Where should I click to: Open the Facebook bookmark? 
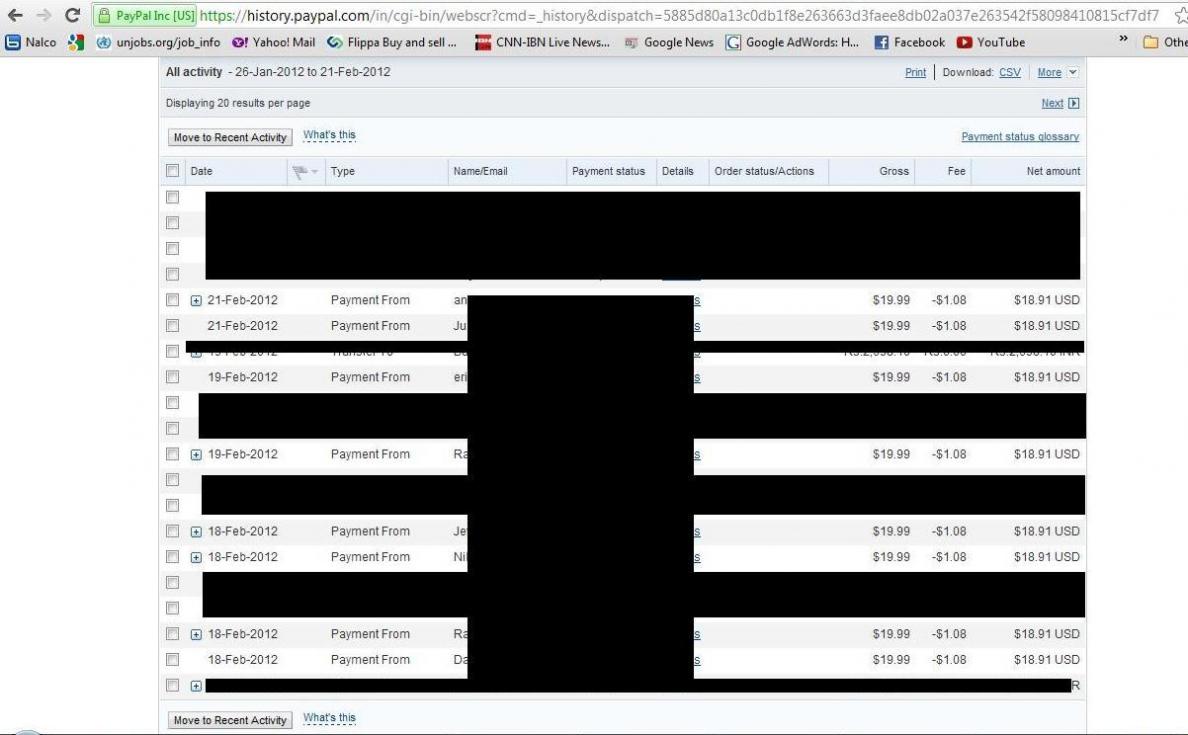(909, 42)
